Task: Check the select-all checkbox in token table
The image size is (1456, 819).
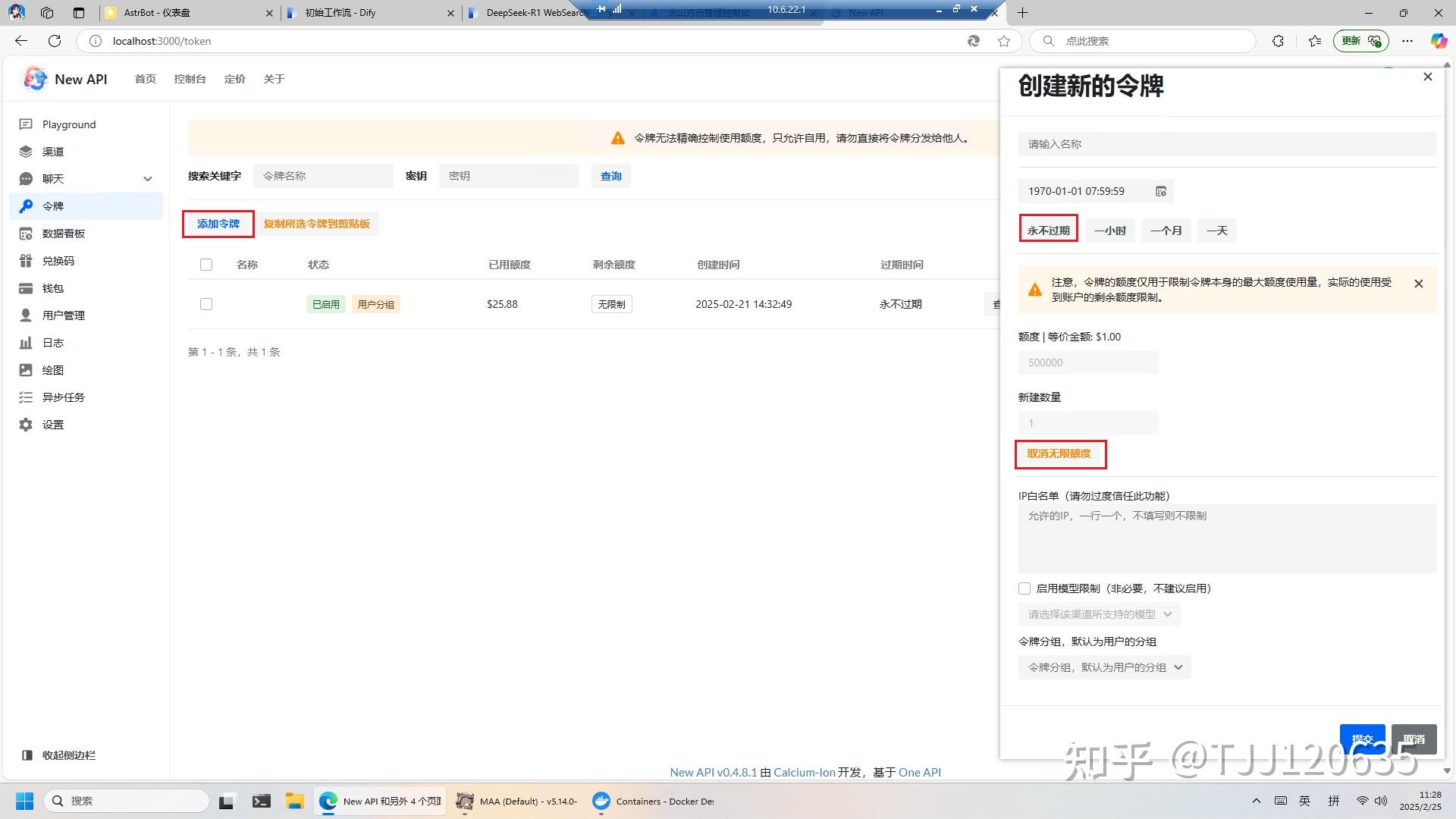Action: (206, 264)
